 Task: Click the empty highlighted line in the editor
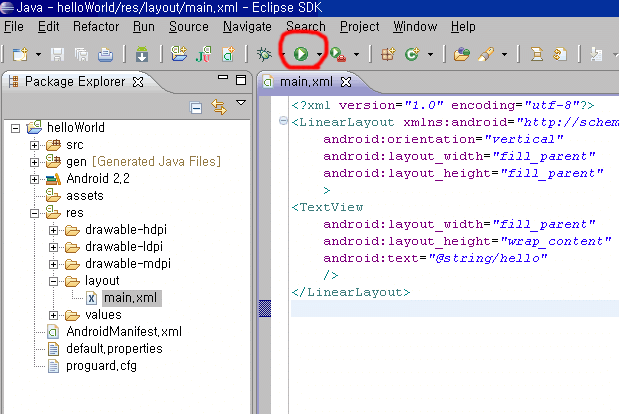[x=455, y=309]
